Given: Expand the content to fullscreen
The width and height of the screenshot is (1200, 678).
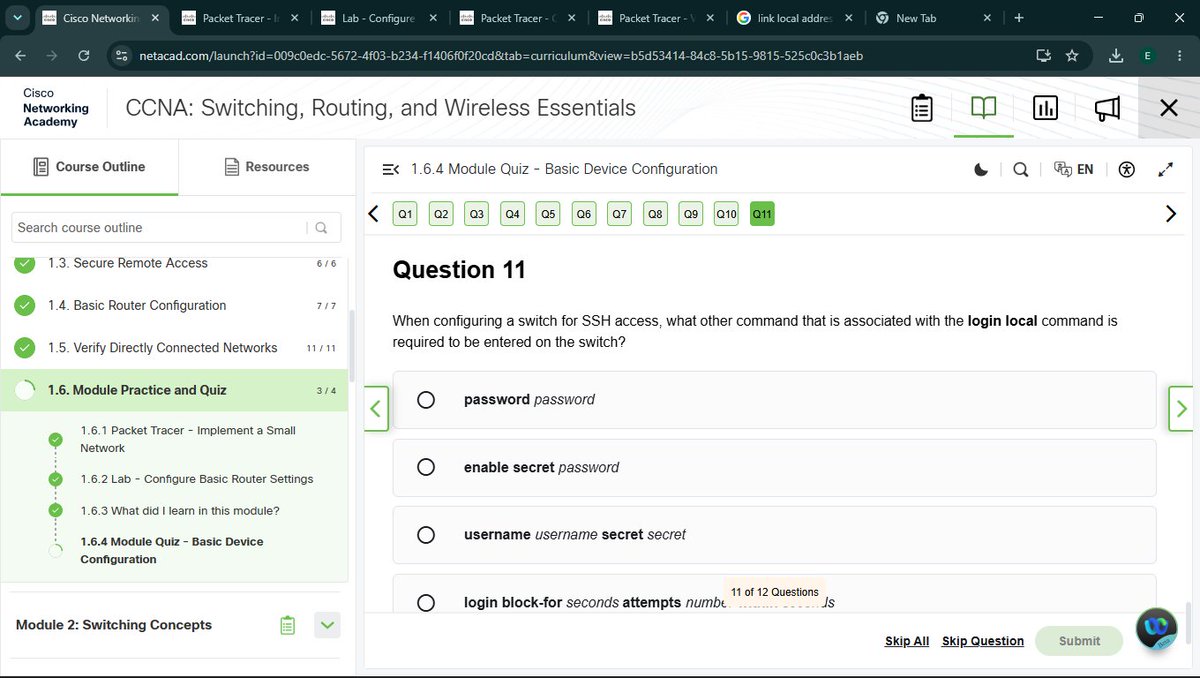Looking at the screenshot, I should 1165,170.
